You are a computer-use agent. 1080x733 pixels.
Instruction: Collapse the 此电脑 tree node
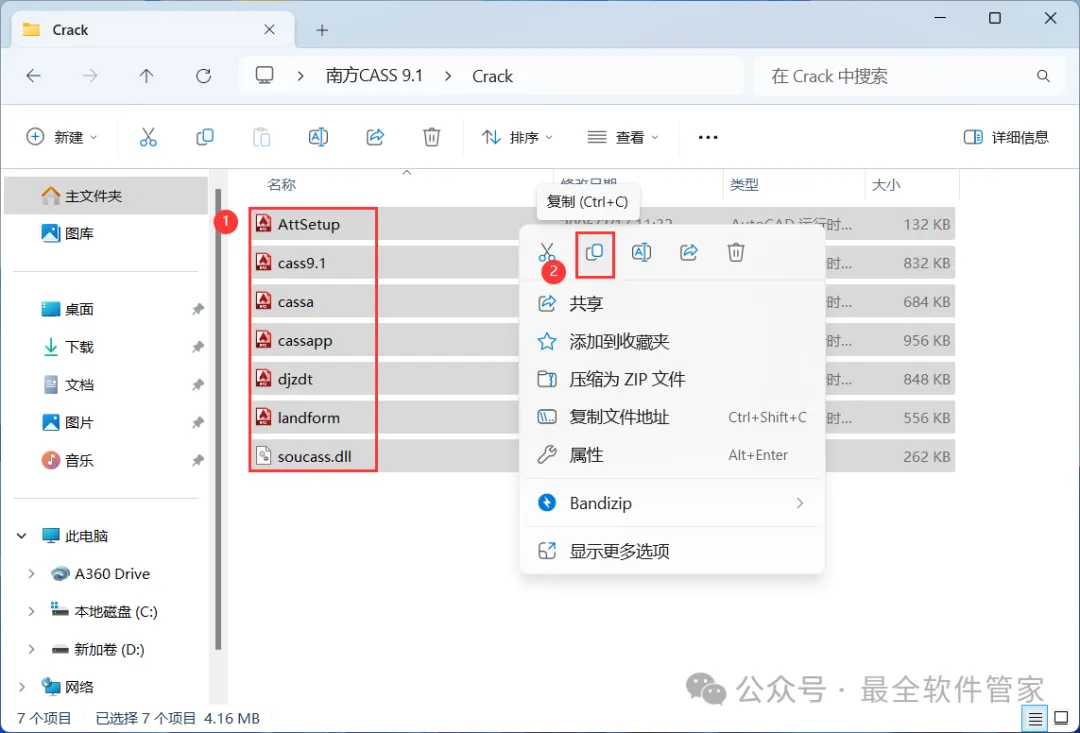point(21,536)
